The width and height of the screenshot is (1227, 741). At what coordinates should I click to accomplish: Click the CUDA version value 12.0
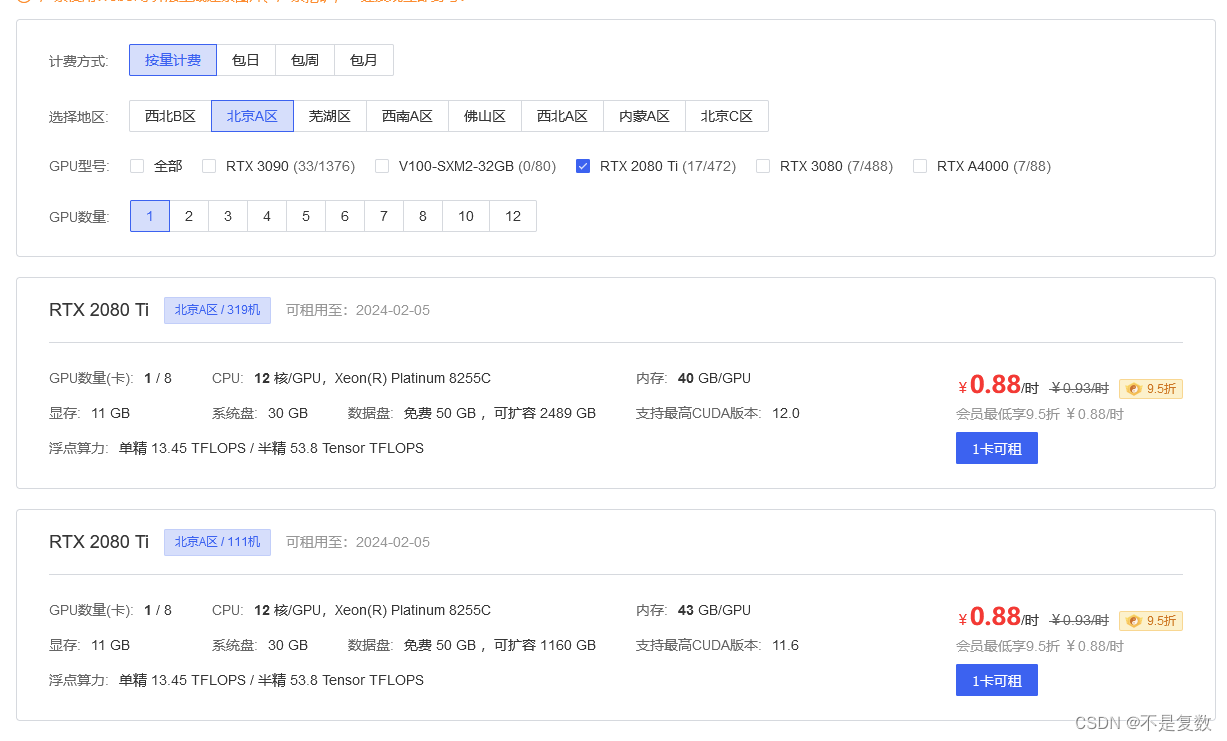786,413
